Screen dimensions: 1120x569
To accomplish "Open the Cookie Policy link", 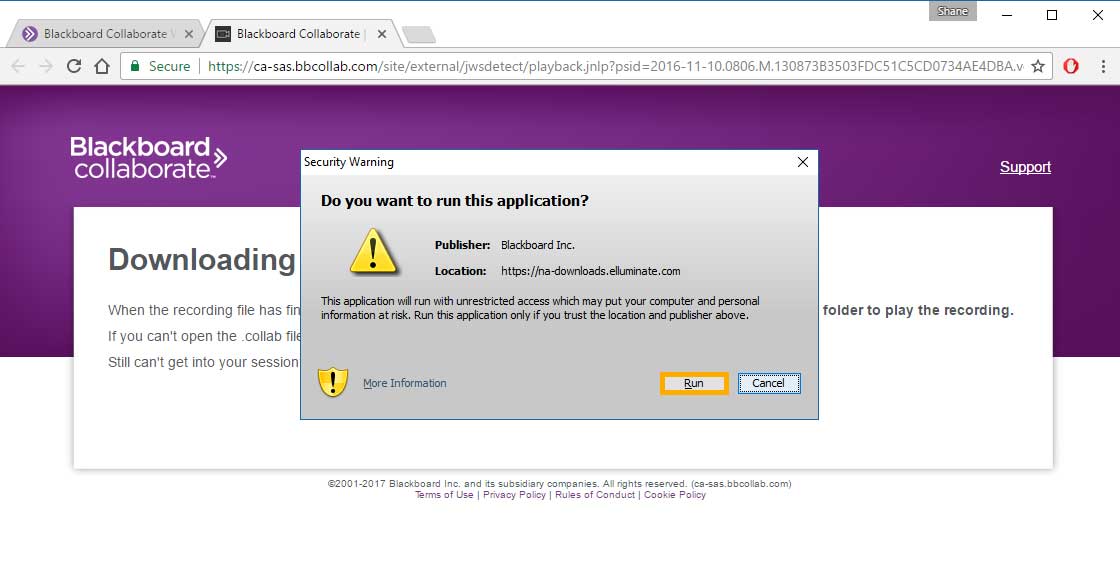I will [x=675, y=495].
